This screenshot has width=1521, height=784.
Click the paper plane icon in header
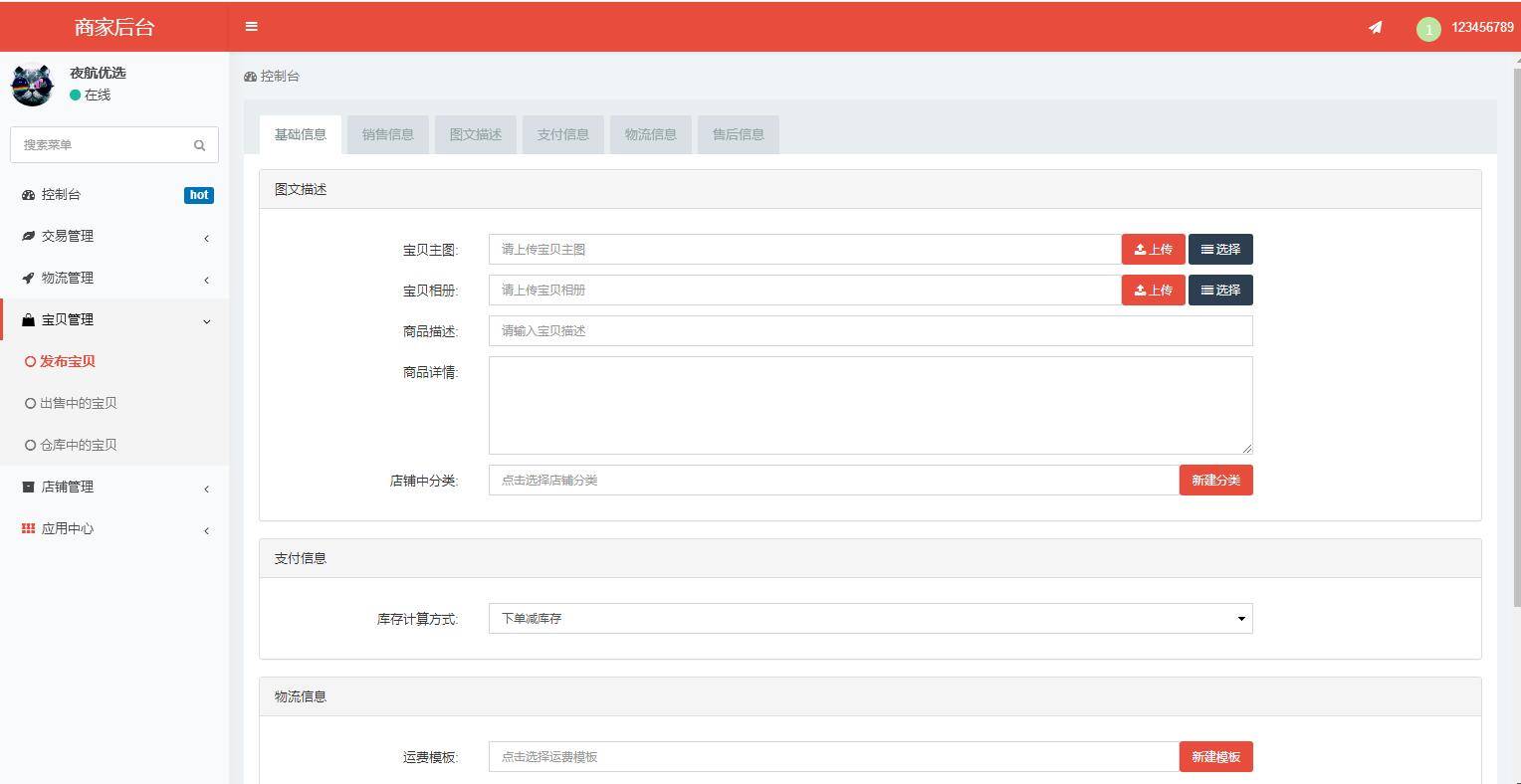pyautogui.click(x=1375, y=28)
